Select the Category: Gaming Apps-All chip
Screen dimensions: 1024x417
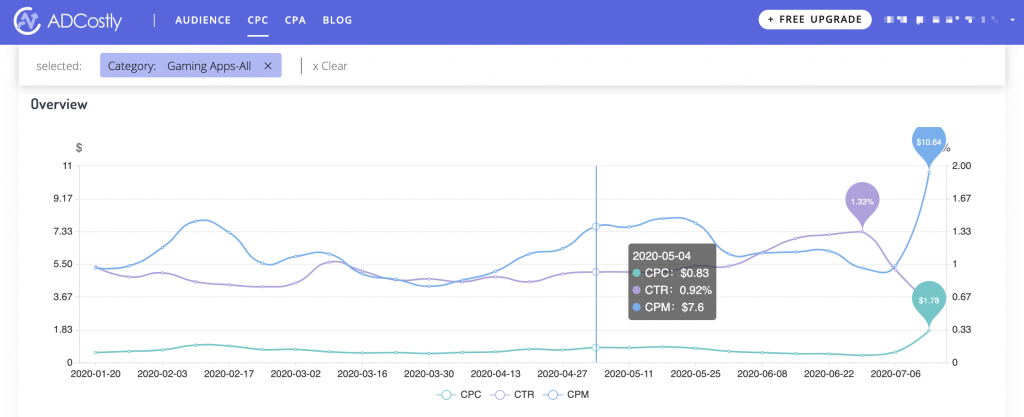[x=191, y=65]
